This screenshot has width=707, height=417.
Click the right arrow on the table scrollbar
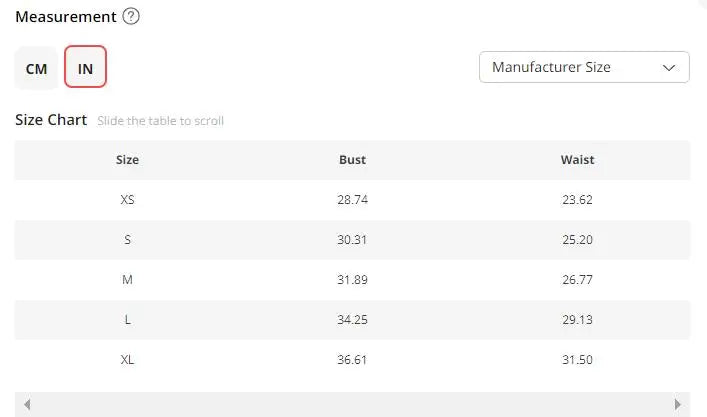[678, 405]
